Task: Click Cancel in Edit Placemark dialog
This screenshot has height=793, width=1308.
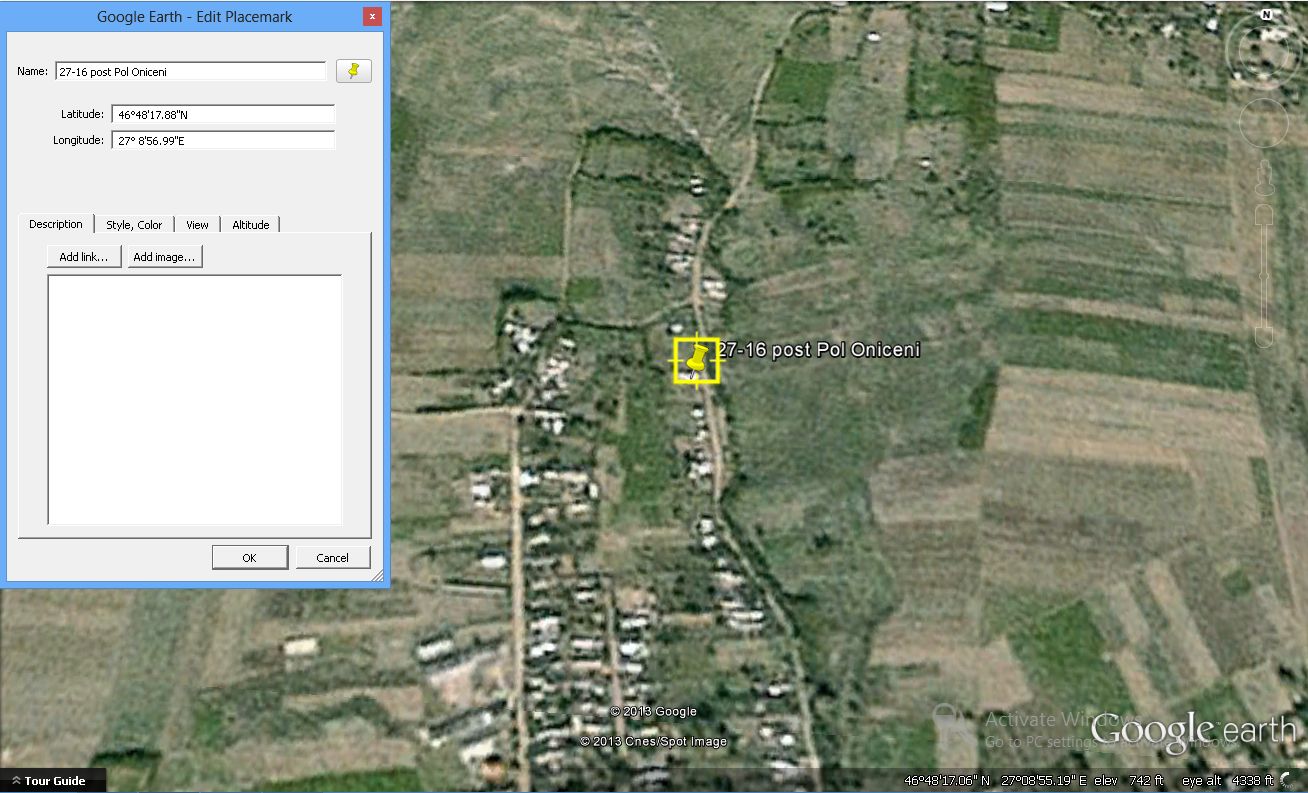Action: click(x=332, y=558)
